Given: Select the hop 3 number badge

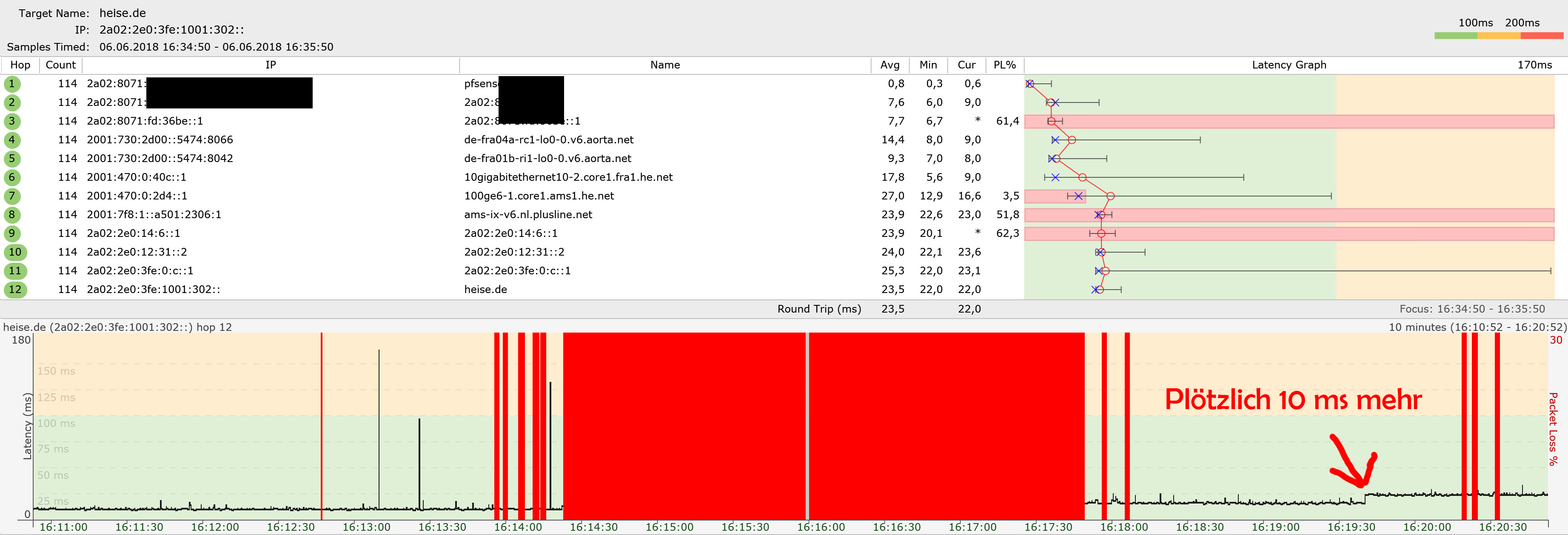Looking at the screenshot, I should pyautogui.click(x=11, y=121).
